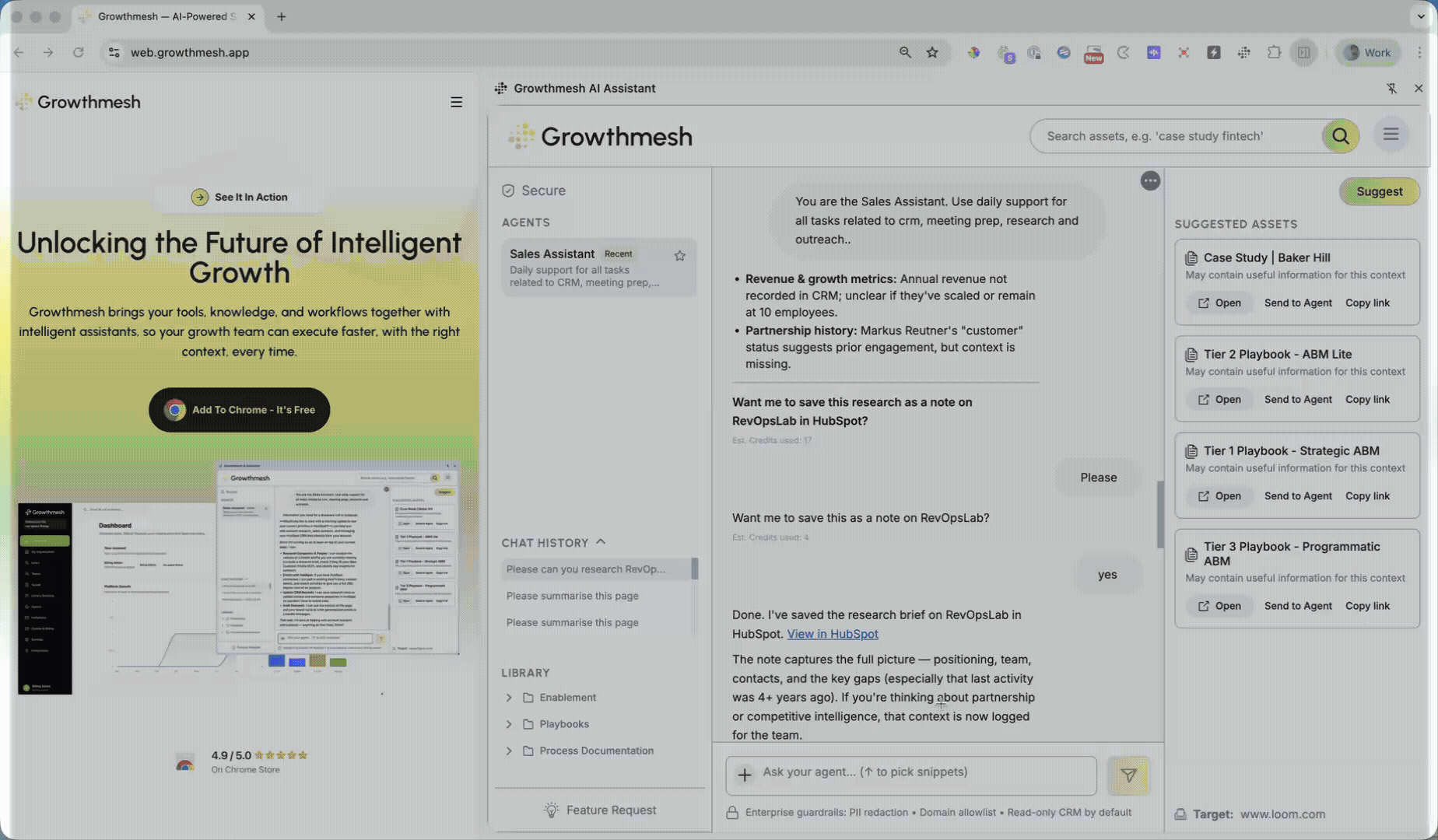Viewport: 1438px width, 840px height.
Task: Click the browser back arrow
Action: pyautogui.click(x=19, y=52)
